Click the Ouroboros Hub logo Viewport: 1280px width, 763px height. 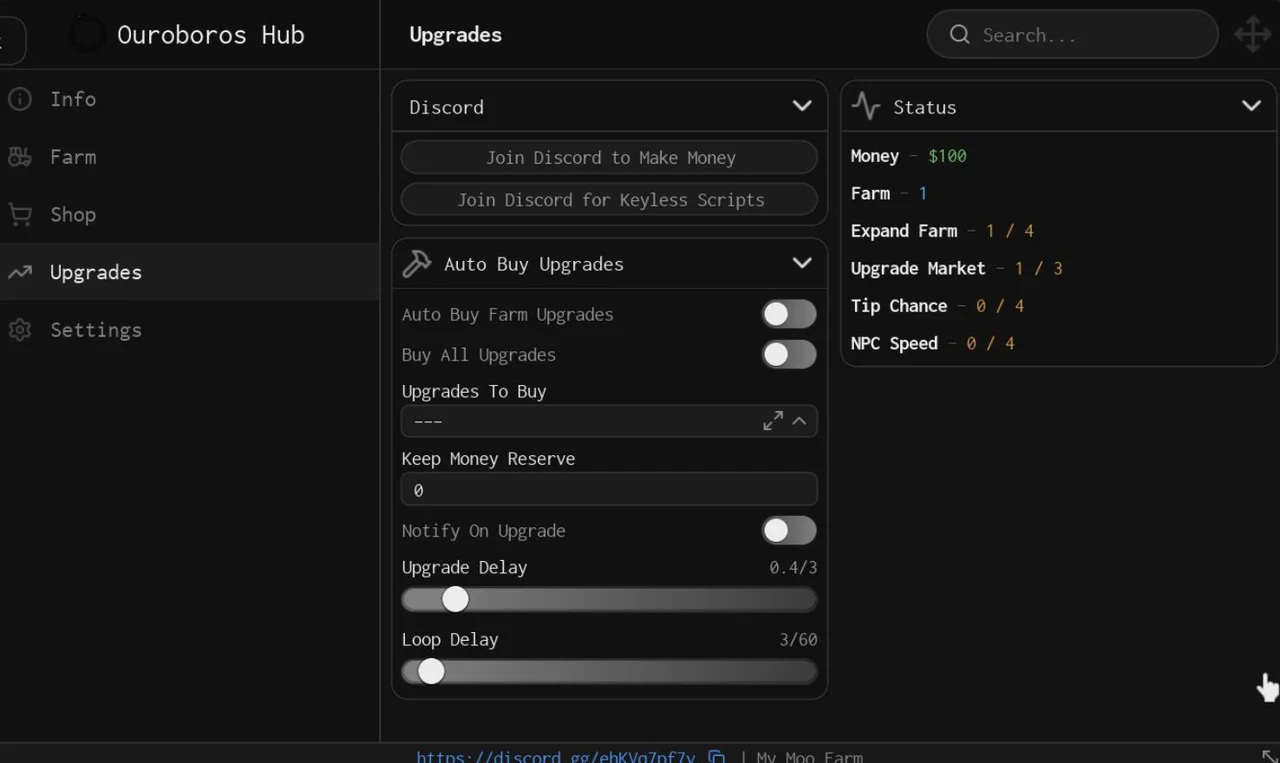pyautogui.click(x=86, y=35)
